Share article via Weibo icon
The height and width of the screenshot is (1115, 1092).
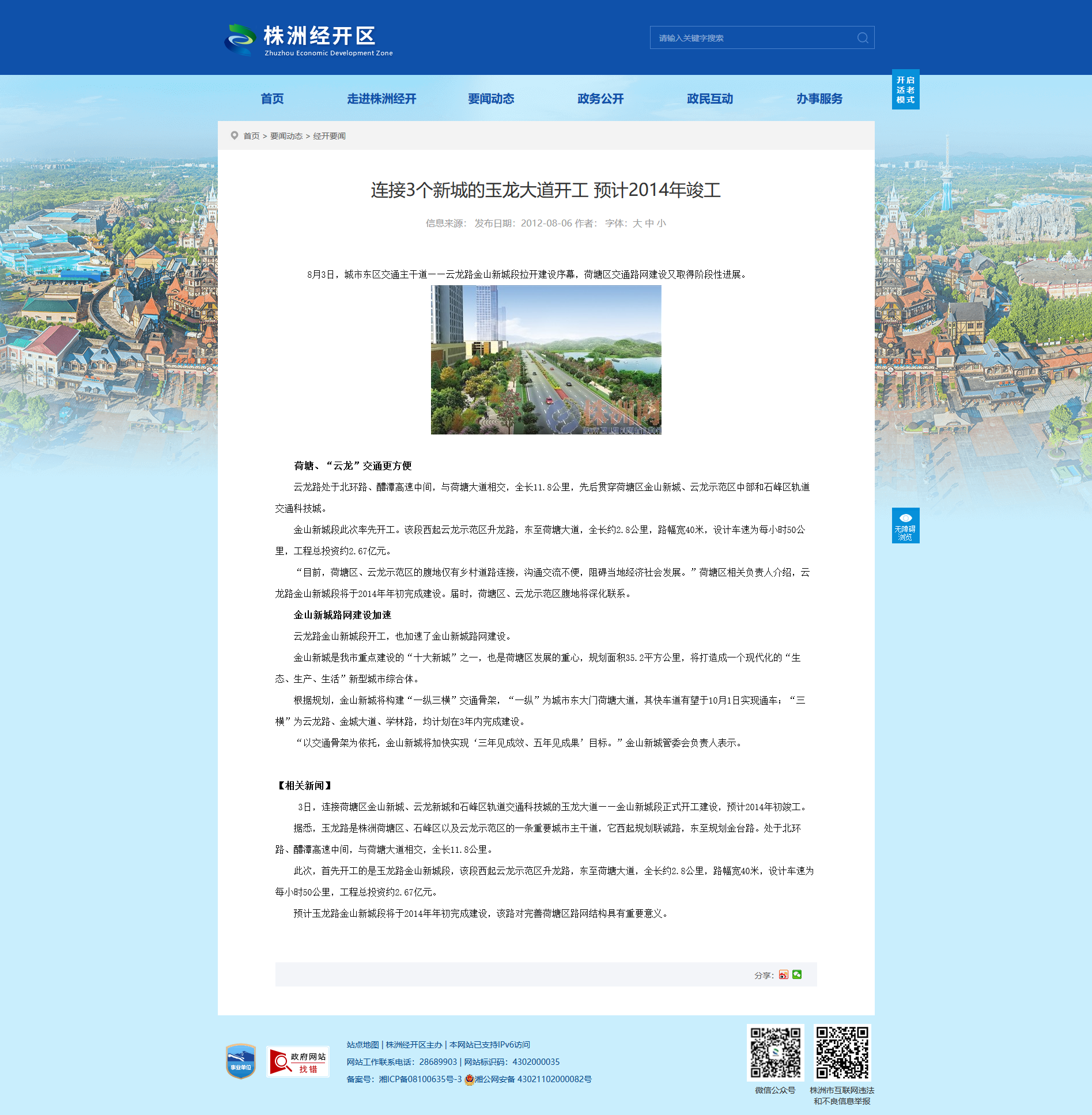click(x=783, y=974)
